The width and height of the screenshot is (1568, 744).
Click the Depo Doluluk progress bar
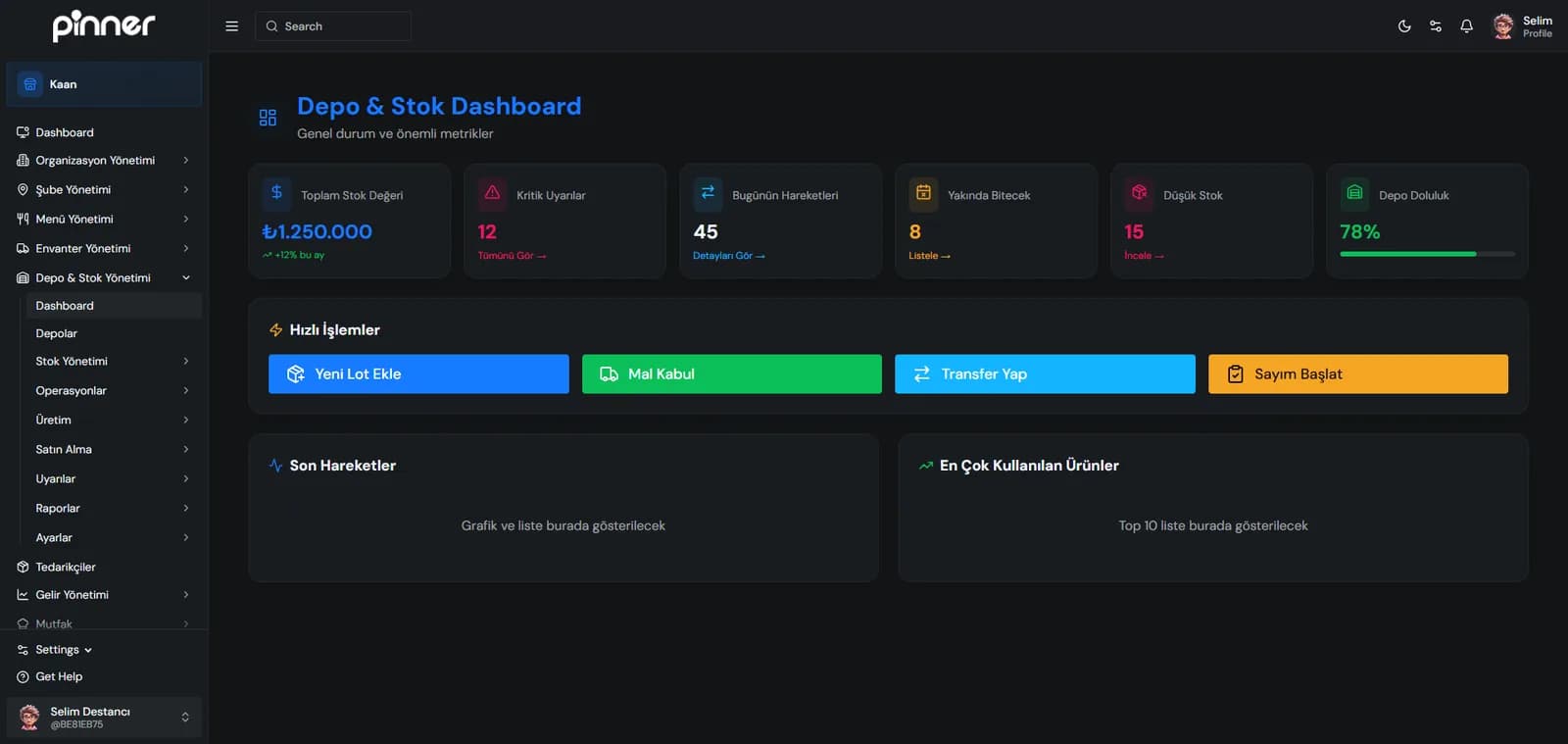1426,254
